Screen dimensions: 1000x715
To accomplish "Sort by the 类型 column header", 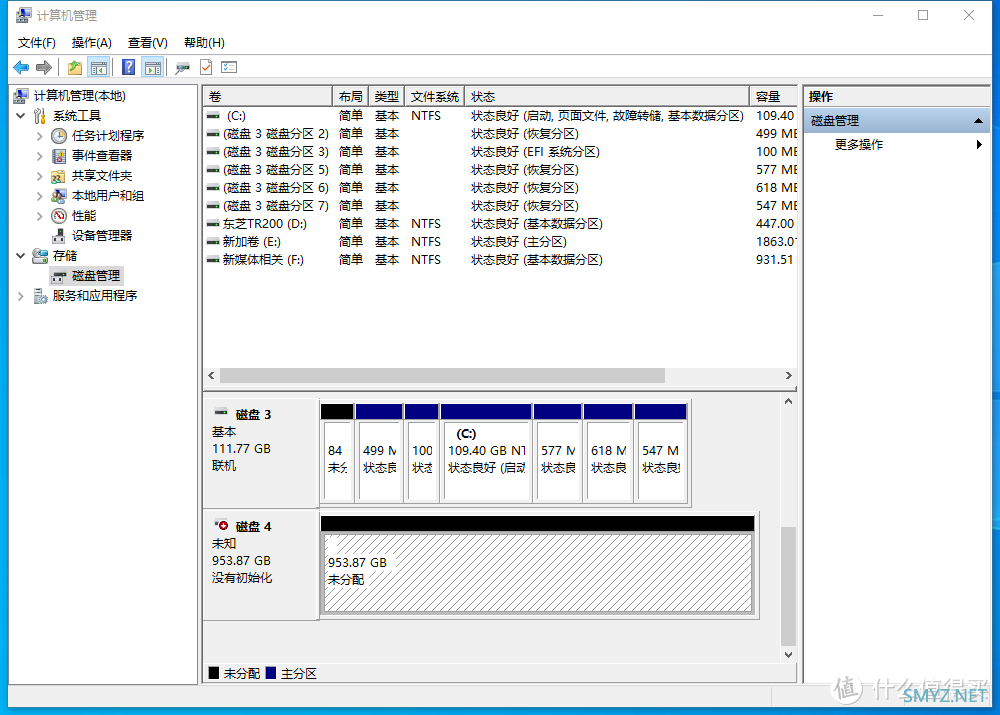I will 386,96.
